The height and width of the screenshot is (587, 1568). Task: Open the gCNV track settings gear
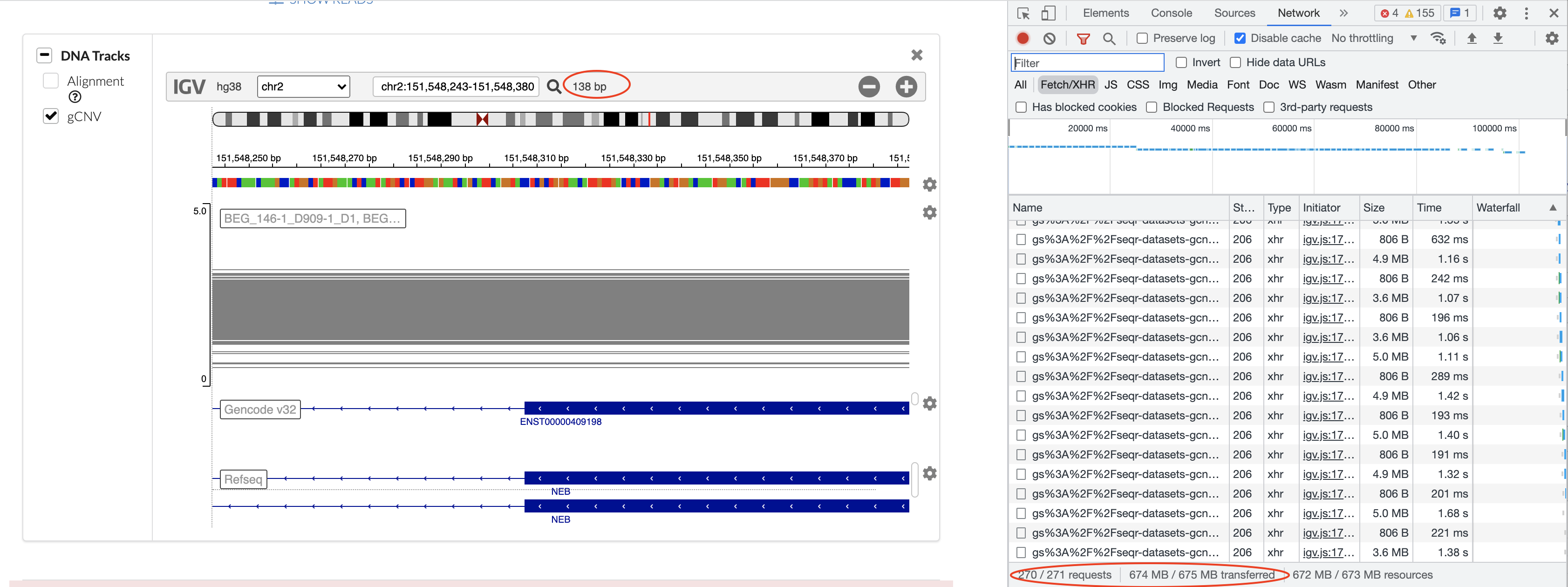tap(929, 212)
